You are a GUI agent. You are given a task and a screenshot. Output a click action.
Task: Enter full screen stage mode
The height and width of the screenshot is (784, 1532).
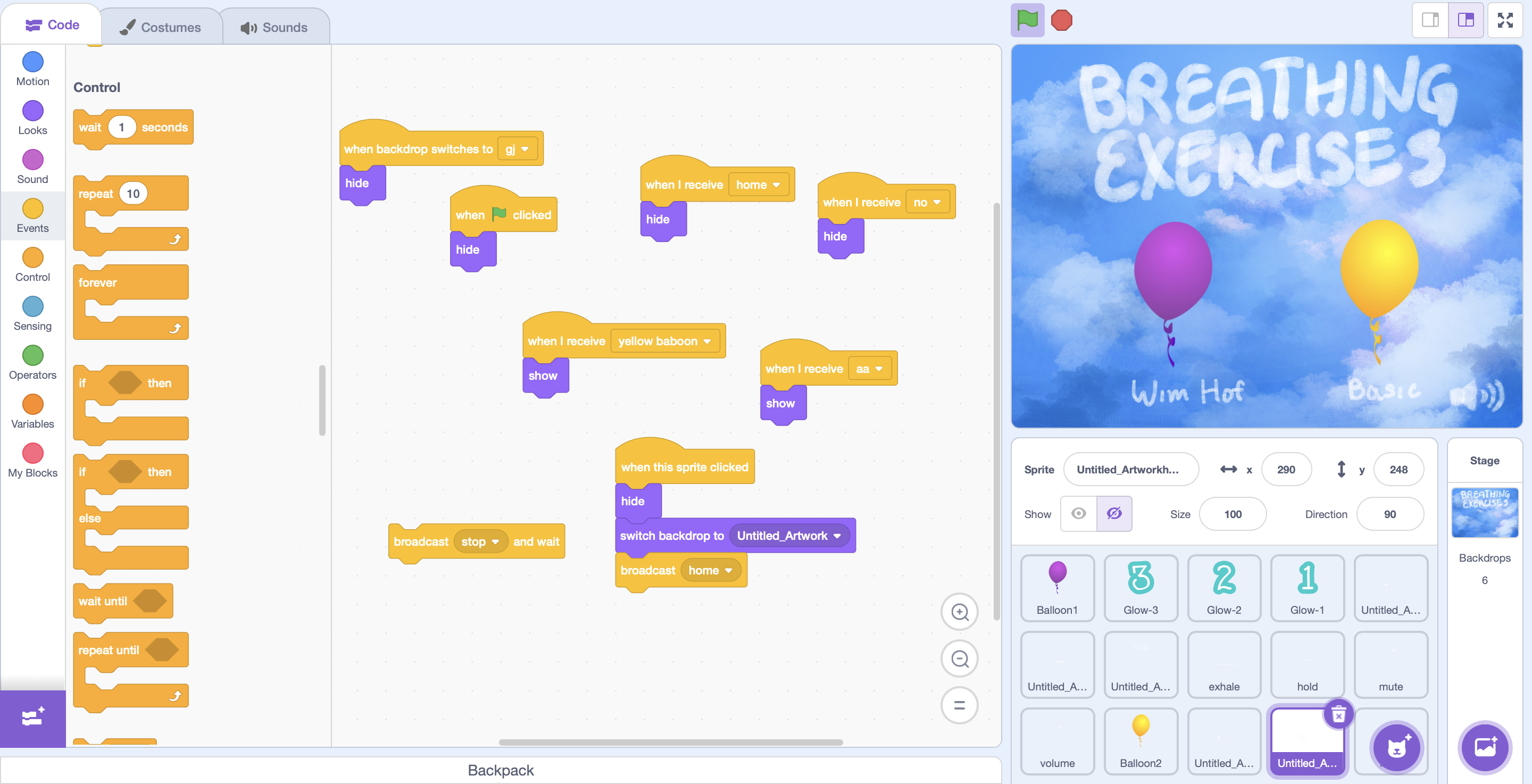[x=1505, y=20]
